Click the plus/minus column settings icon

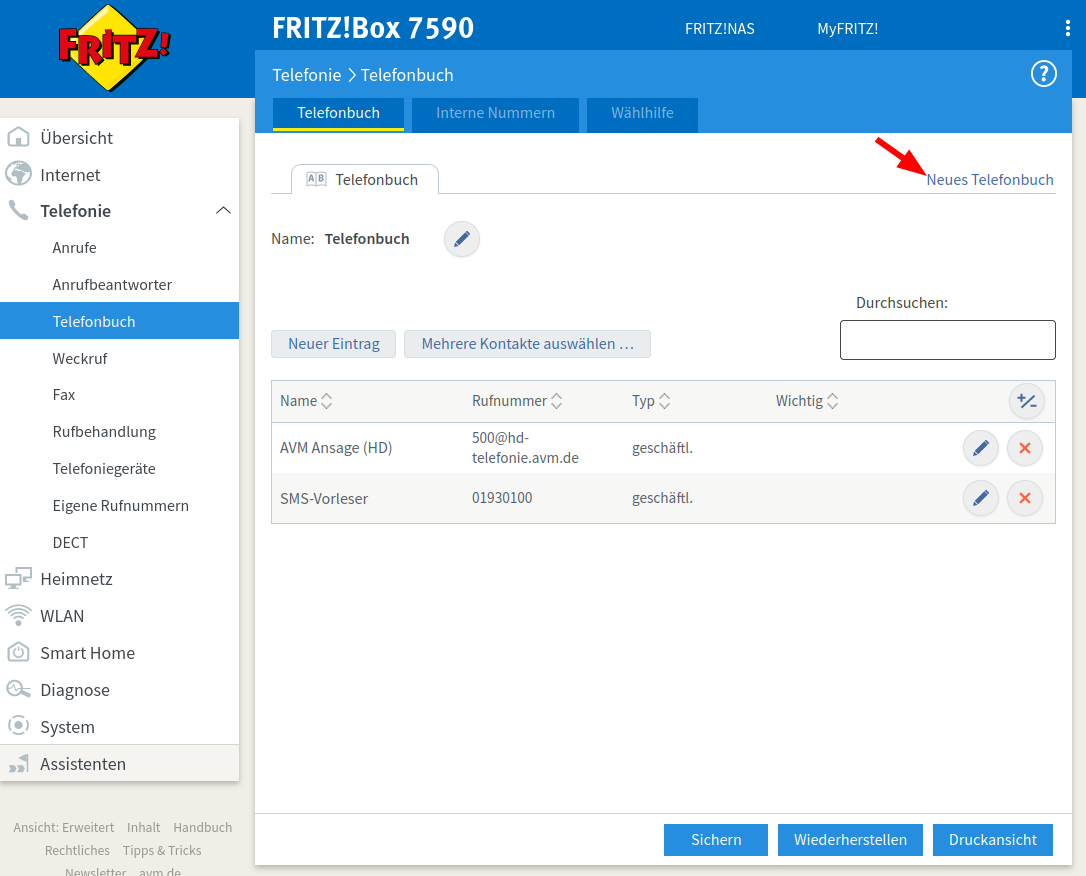point(1025,401)
